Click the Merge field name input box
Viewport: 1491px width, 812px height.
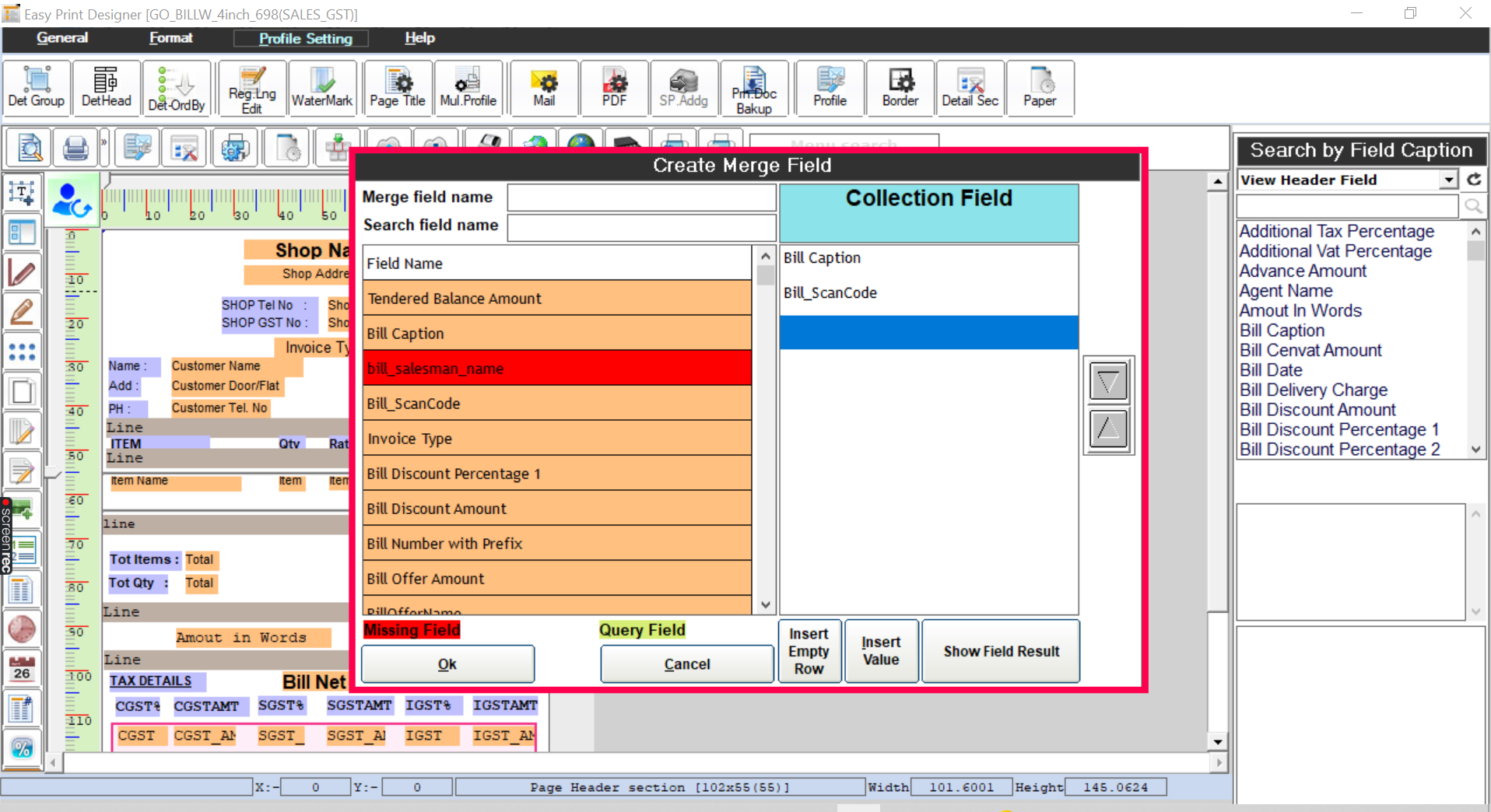(x=641, y=197)
